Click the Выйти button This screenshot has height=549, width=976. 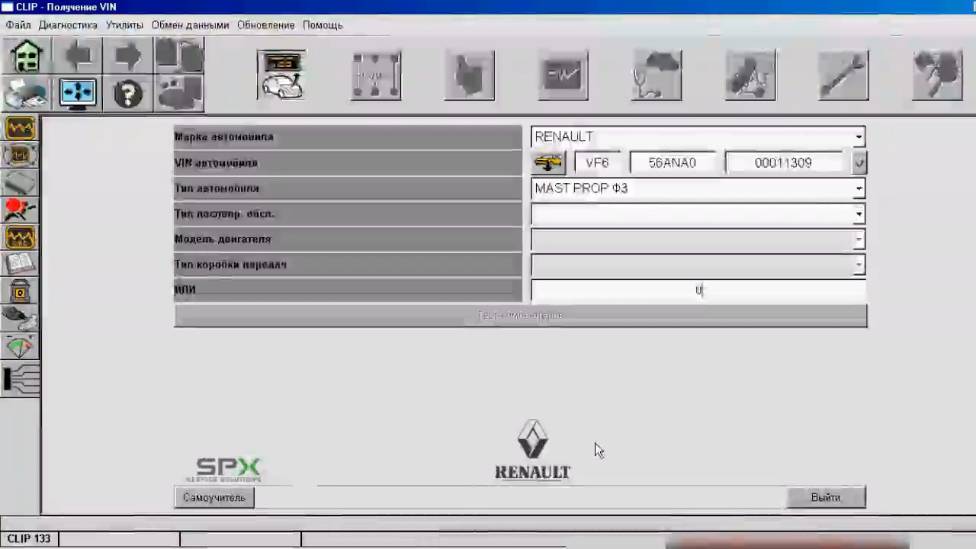tap(825, 497)
